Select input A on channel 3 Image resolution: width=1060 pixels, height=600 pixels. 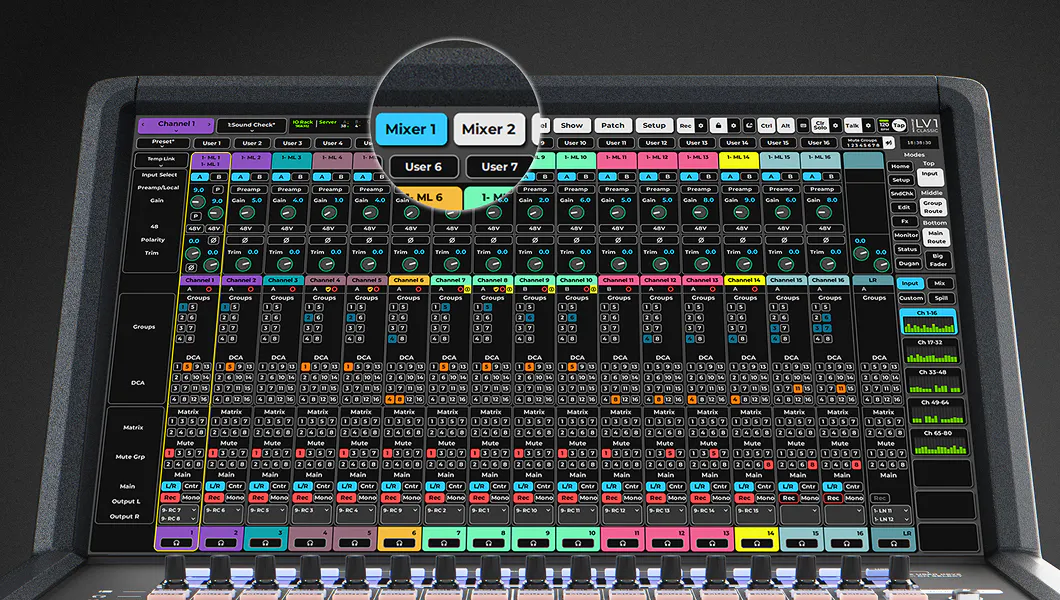(x=281, y=176)
